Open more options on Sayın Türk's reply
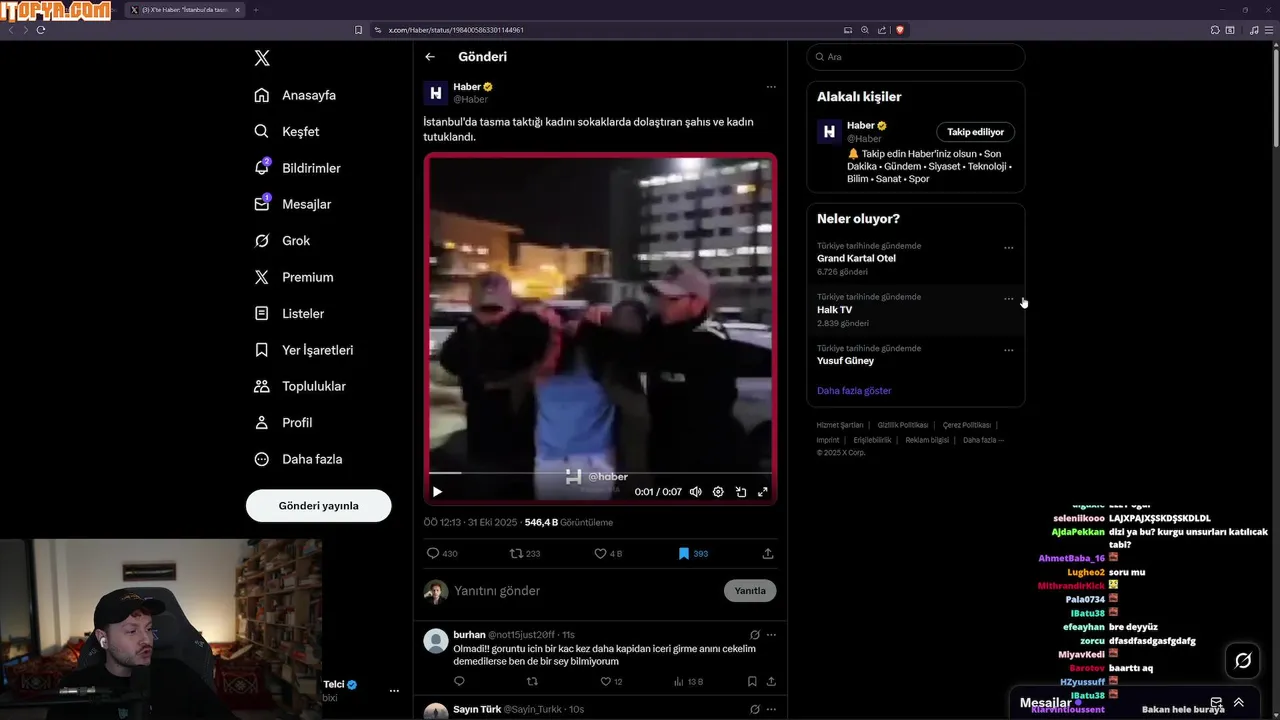Screen dimensions: 1280x720 pos(771,709)
